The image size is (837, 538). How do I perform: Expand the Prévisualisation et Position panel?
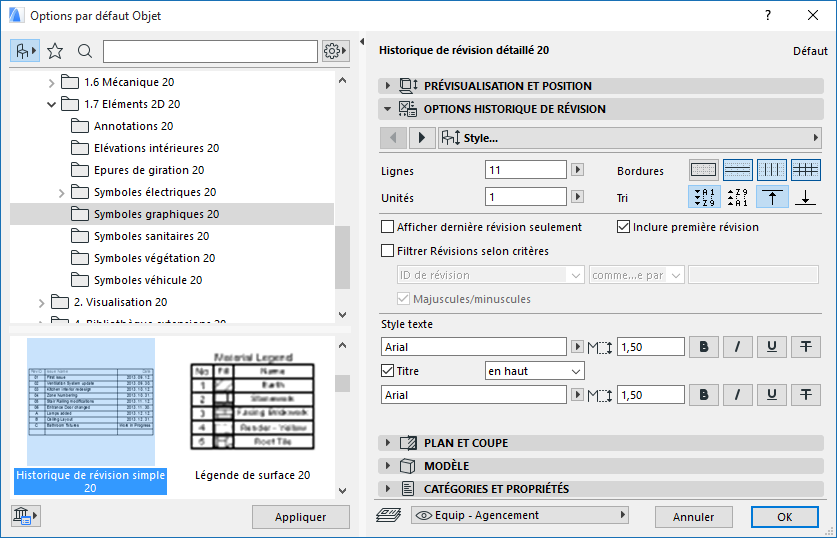point(388,86)
